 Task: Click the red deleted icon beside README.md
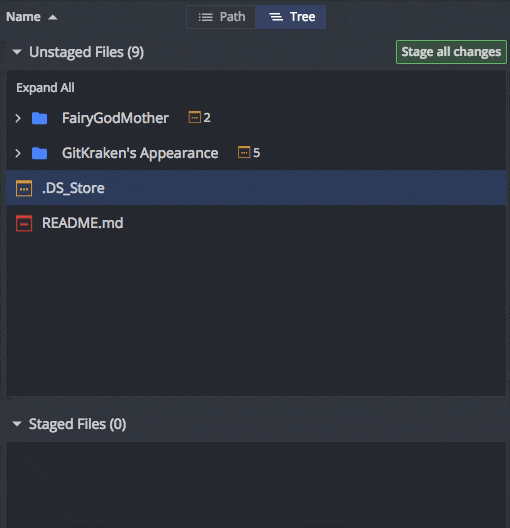tap(24, 223)
